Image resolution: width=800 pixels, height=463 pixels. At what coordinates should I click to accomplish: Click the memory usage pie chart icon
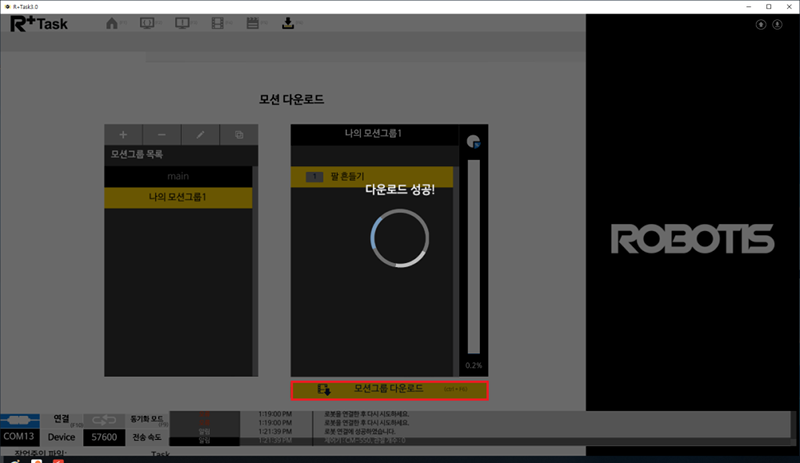pyautogui.click(x=473, y=142)
